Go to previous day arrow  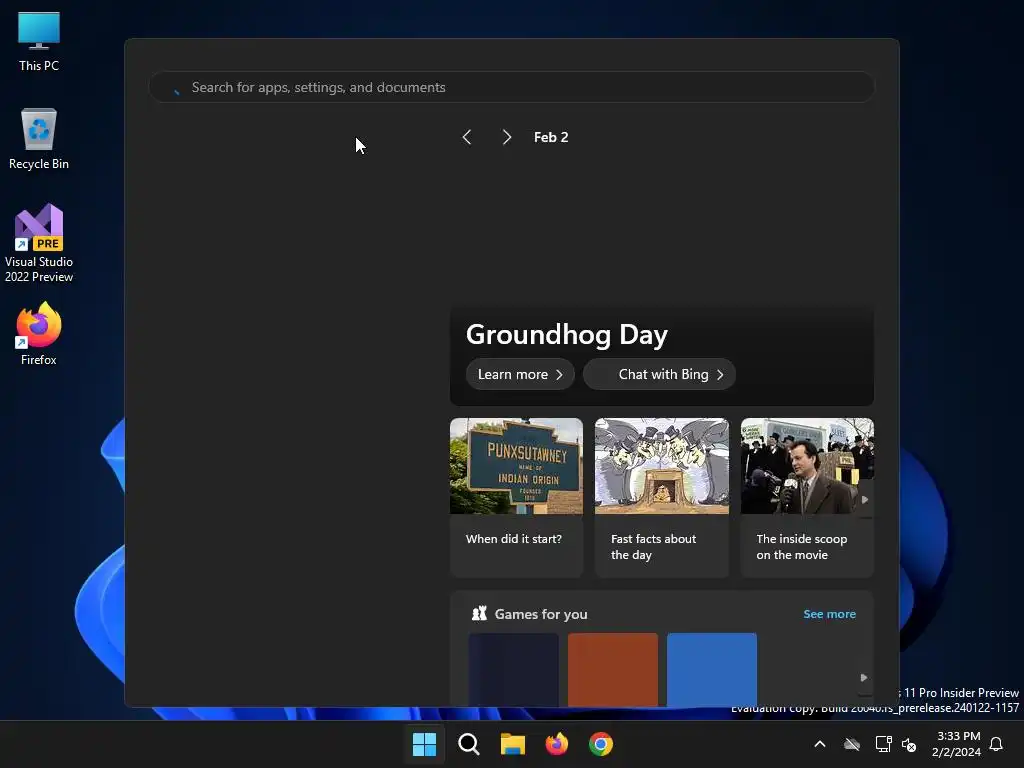point(467,137)
